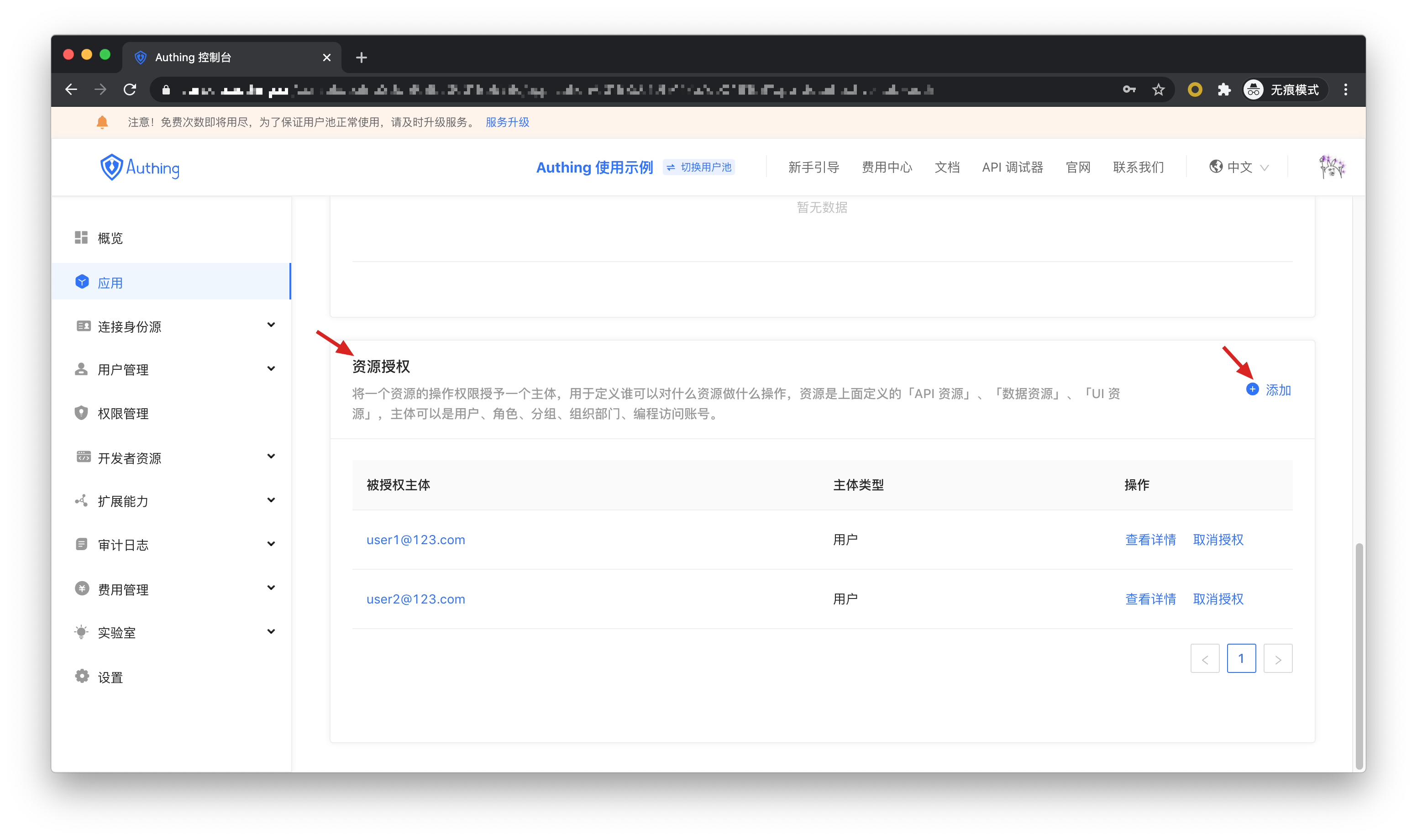The image size is (1417, 840).
Task: Open browser extensions puzzle icon
Action: pyautogui.click(x=1224, y=90)
